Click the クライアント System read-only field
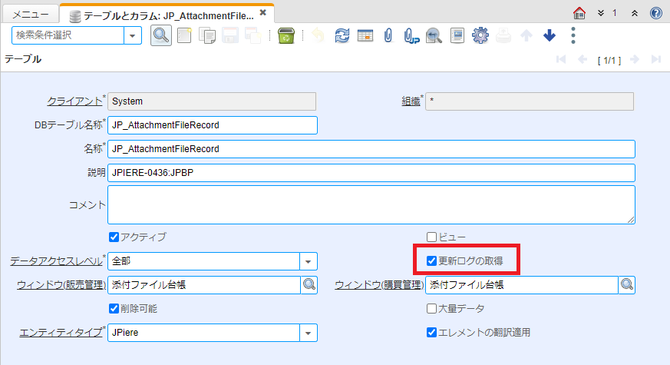The image size is (670, 365). pyautogui.click(x=212, y=101)
